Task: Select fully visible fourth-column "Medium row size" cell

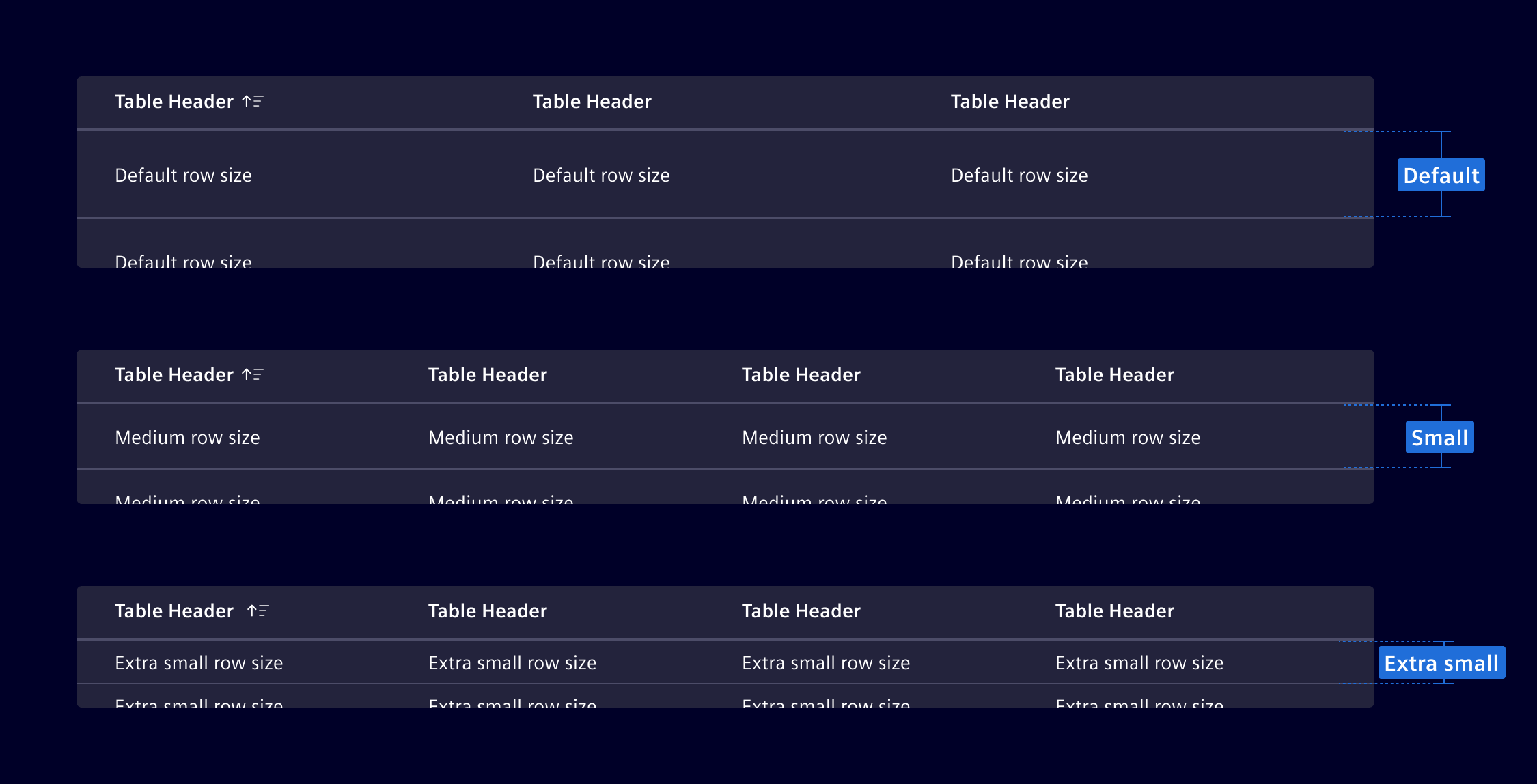Action: [x=1128, y=438]
